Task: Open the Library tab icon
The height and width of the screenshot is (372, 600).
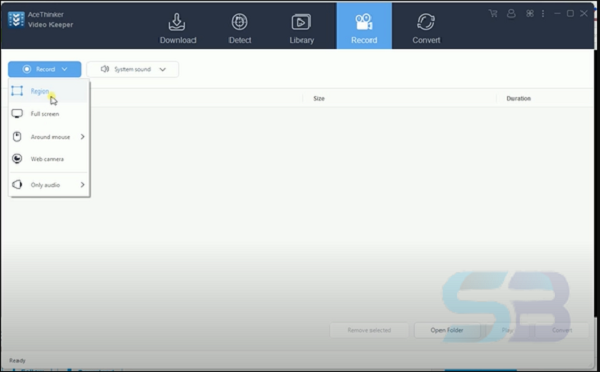Action: 301,22
